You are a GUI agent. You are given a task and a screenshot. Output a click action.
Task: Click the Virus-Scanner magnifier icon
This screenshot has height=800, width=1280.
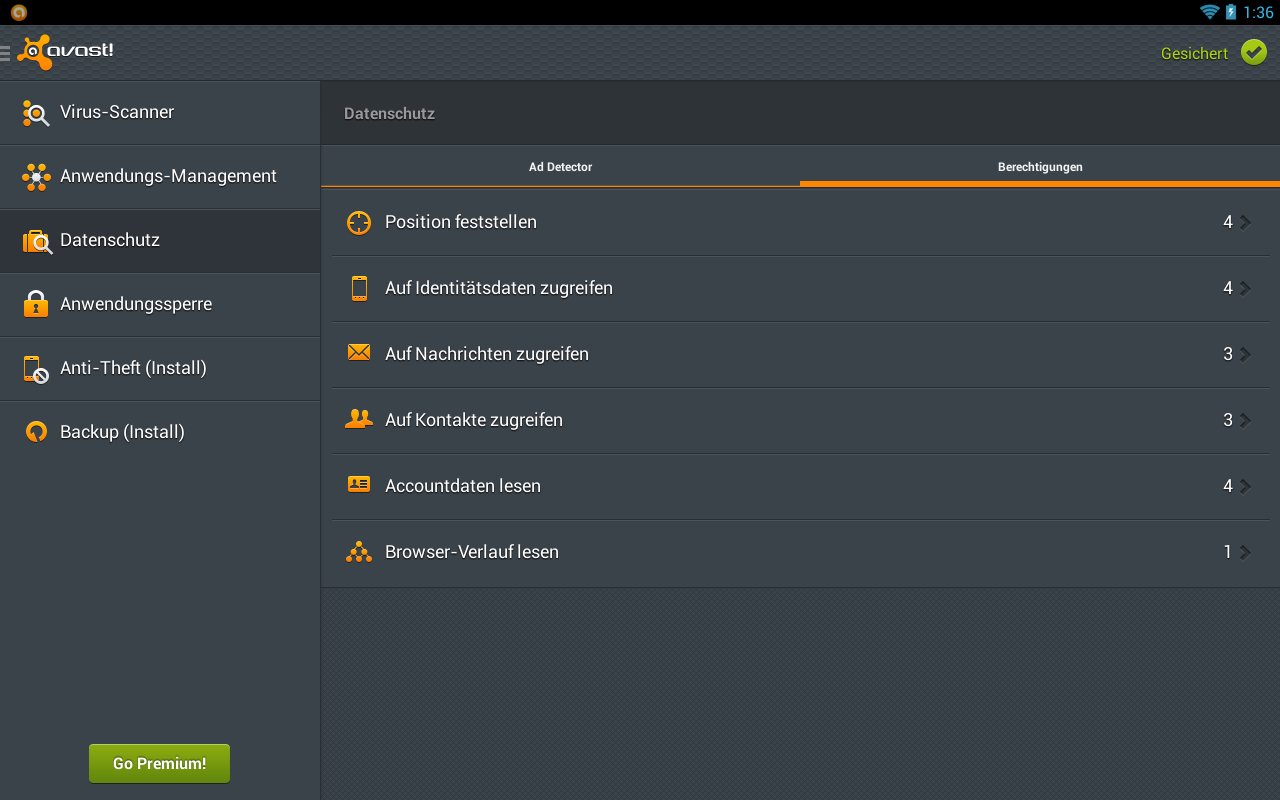(x=36, y=113)
